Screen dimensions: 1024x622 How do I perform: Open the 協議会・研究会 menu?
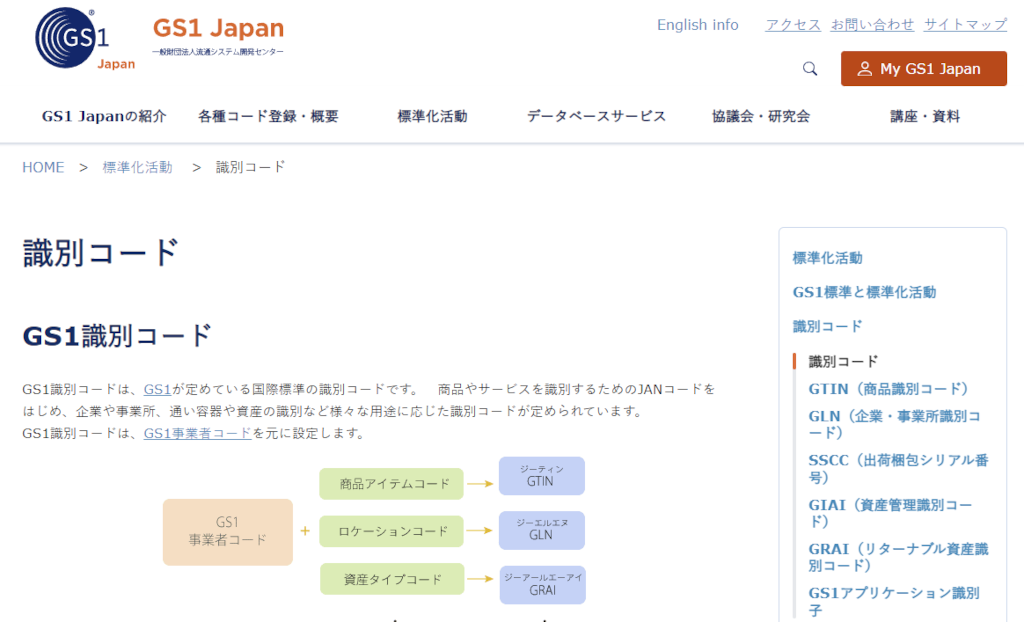761,116
